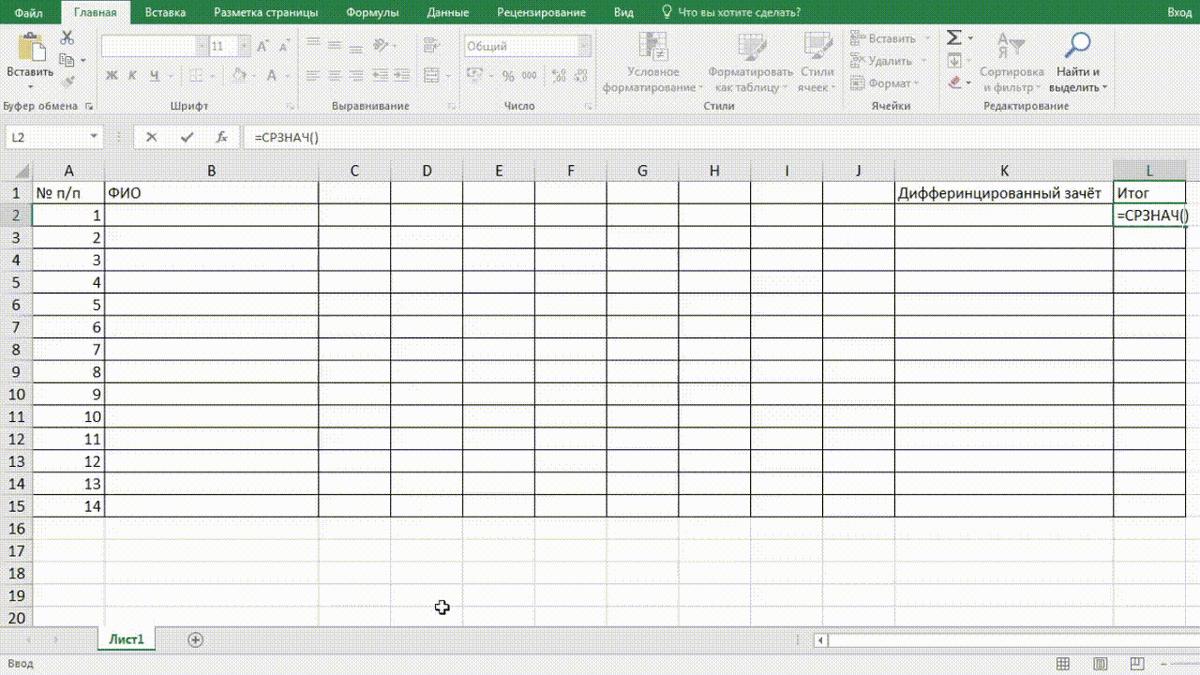Click the decrease indent icon
Screen dimensions: 1200x675
pyautogui.click(x=380, y=76)
